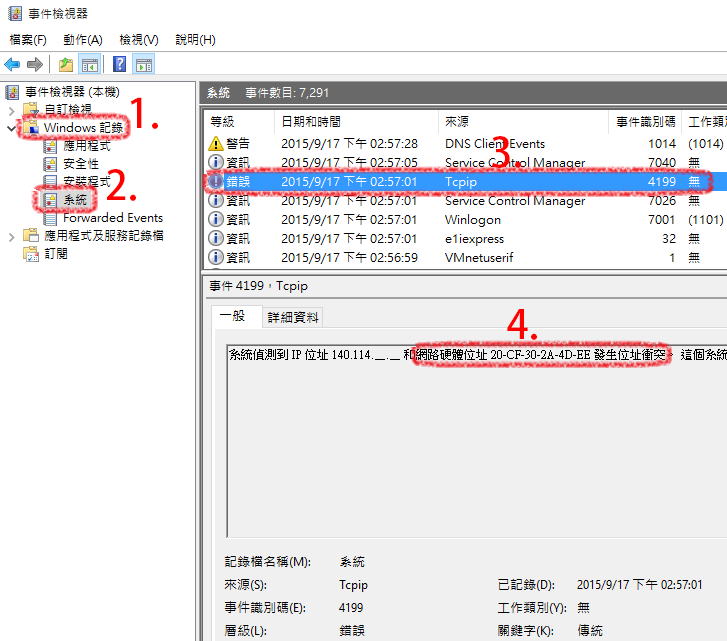Expand the 自訂檢視 tree node
Image resolution: width=727 pixels, height=641 pixels.
12,110
